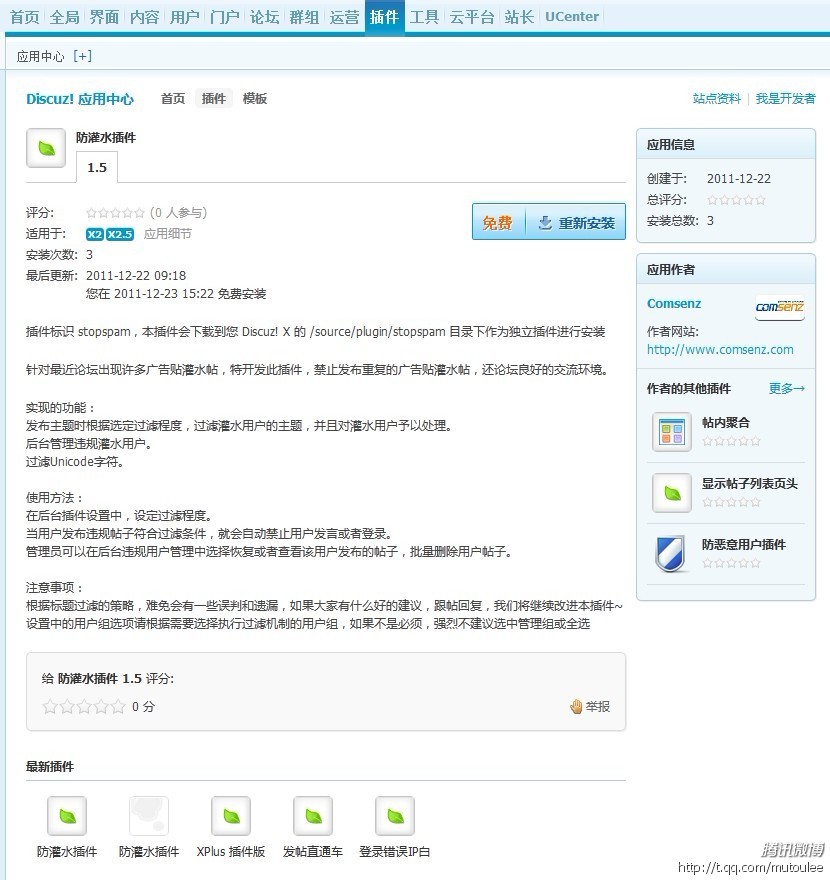Open the 论坛 admin menu
Viewport: 830px width, 880px height.
[264, 17]
